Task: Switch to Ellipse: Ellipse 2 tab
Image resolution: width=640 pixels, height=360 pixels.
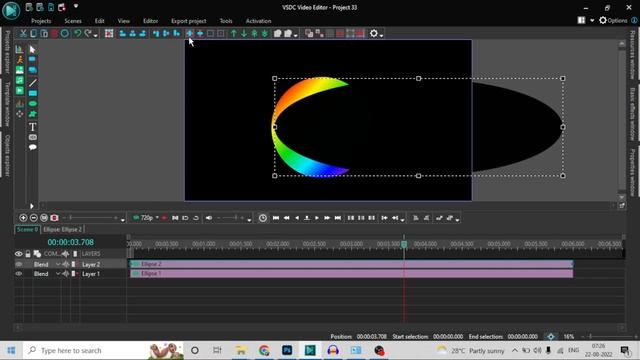Action: [62, 229]
